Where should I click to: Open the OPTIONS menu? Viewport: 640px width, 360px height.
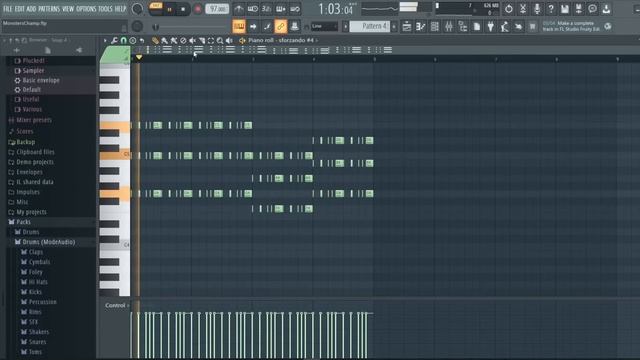click(86, 9)
